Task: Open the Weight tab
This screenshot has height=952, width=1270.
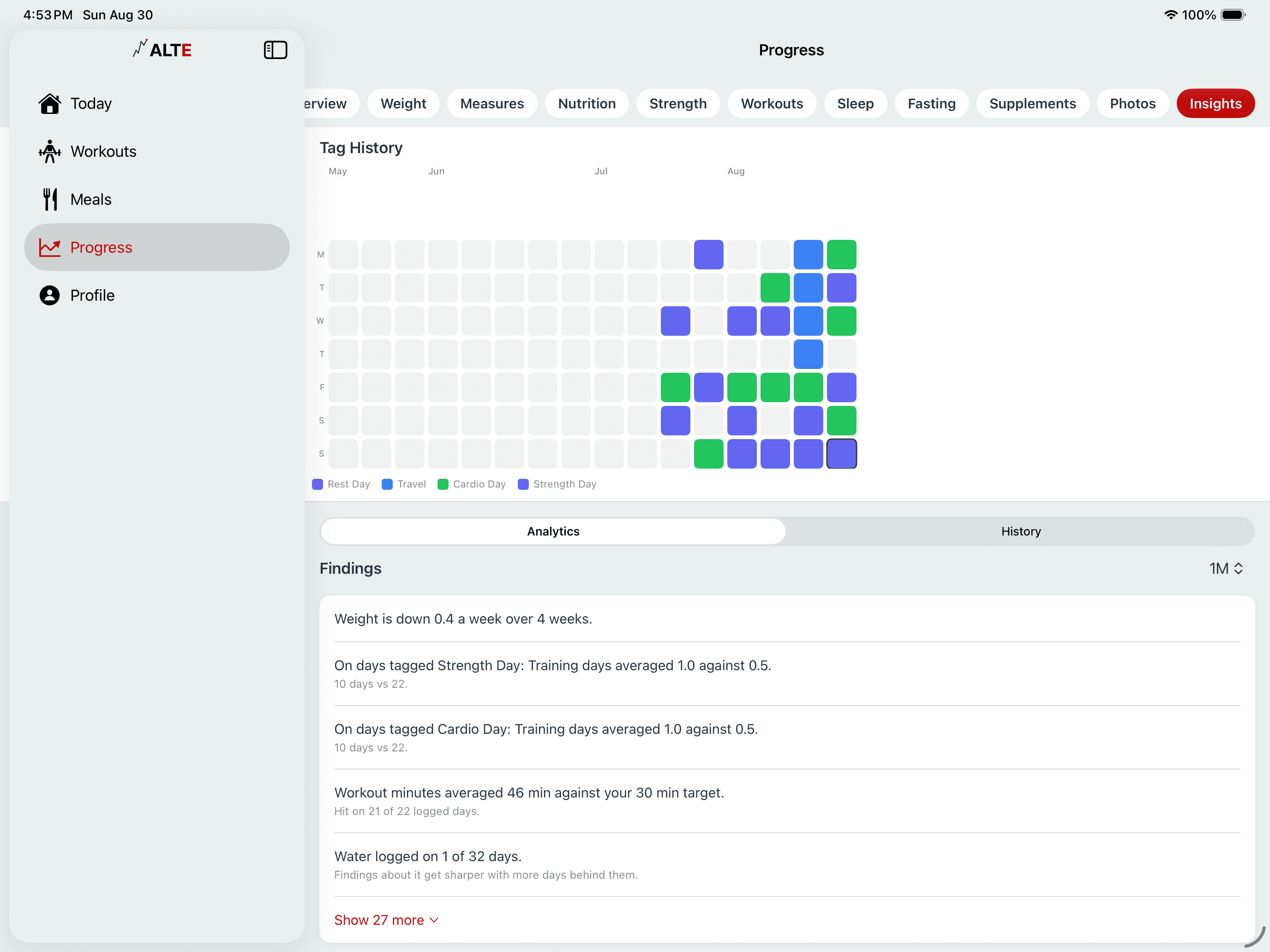Action: coord(403,103)
